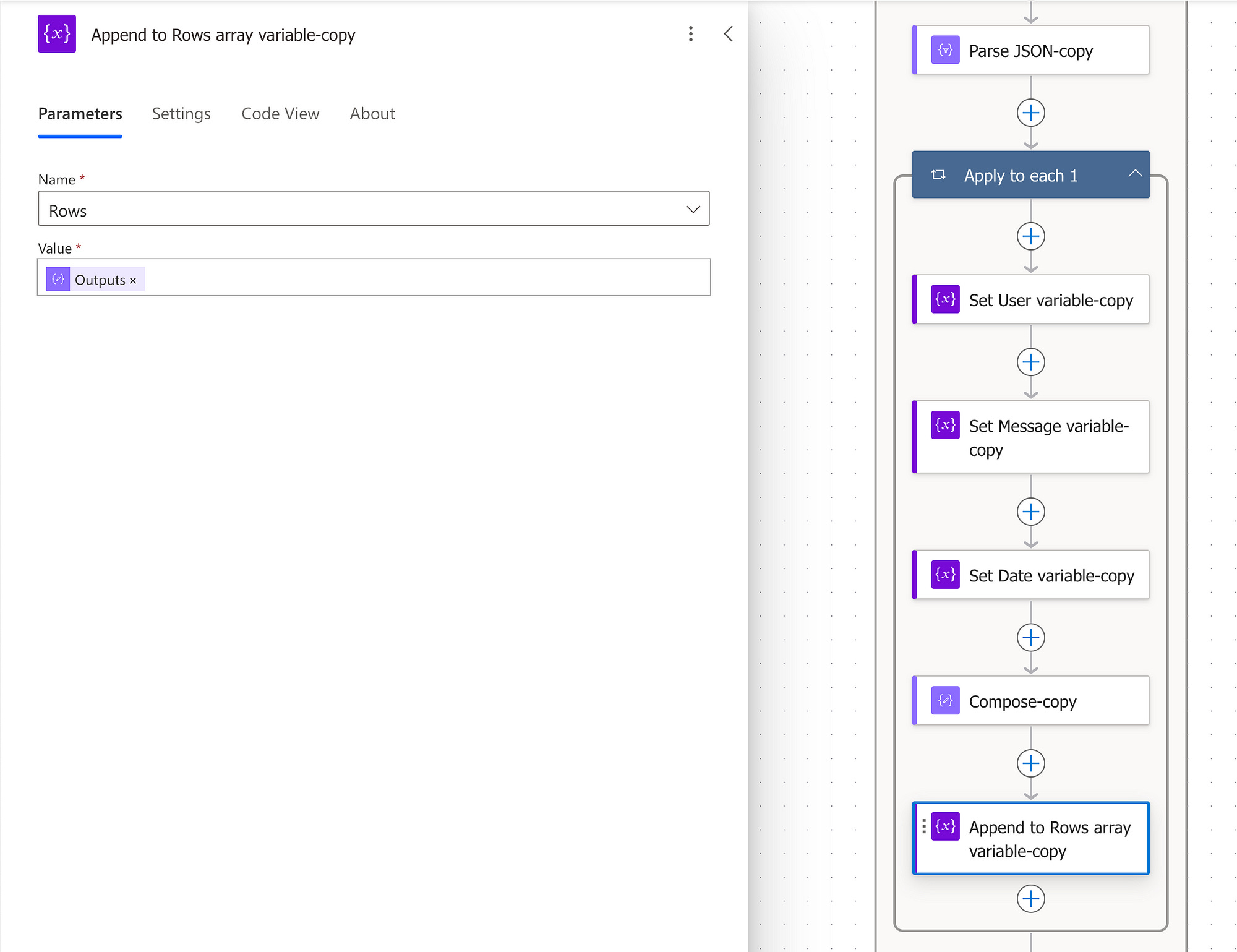Click the Compose-copy action icon

click(945, 700)
